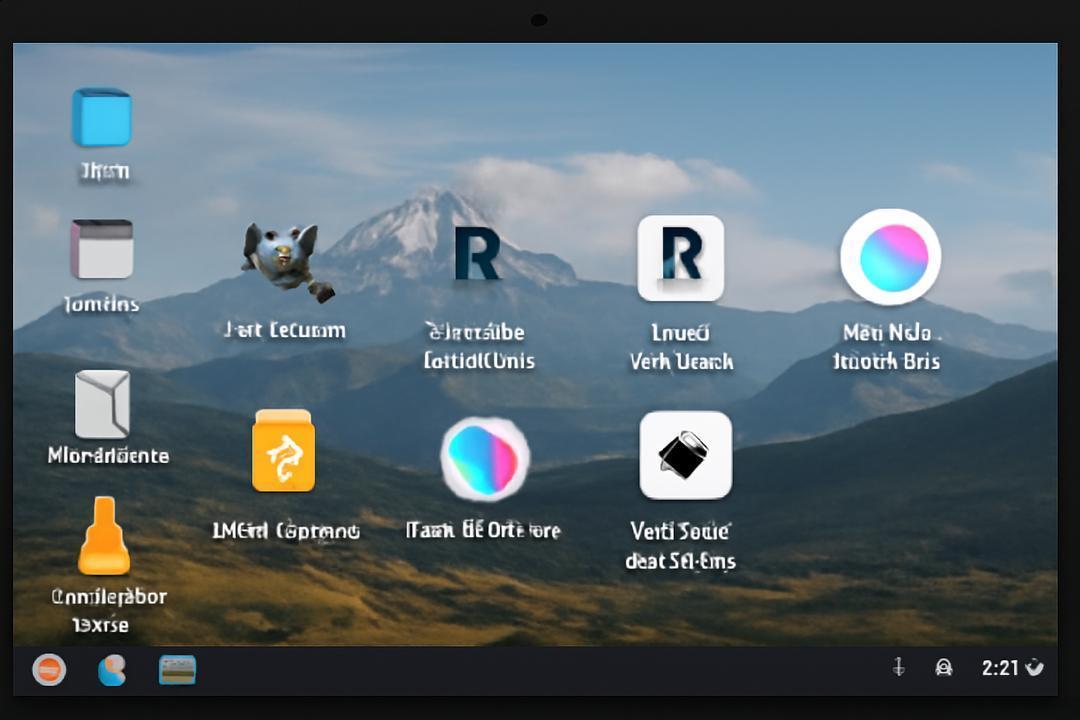
Task: Click the 2:21 clock in taskbar
Action: [1000, 668]
